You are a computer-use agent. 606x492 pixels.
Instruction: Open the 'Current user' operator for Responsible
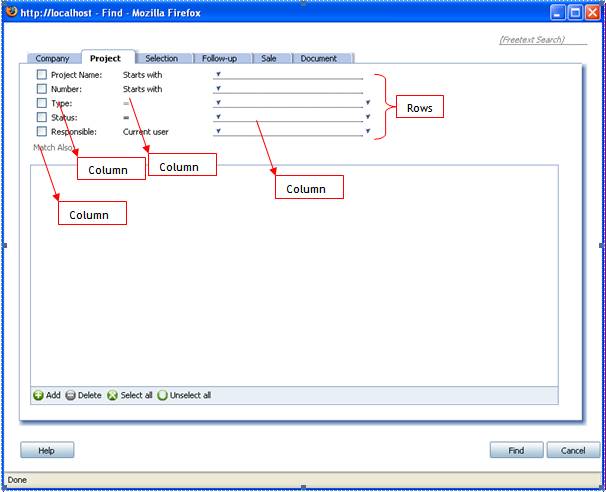pyautogui.click(x=146, y=132)
